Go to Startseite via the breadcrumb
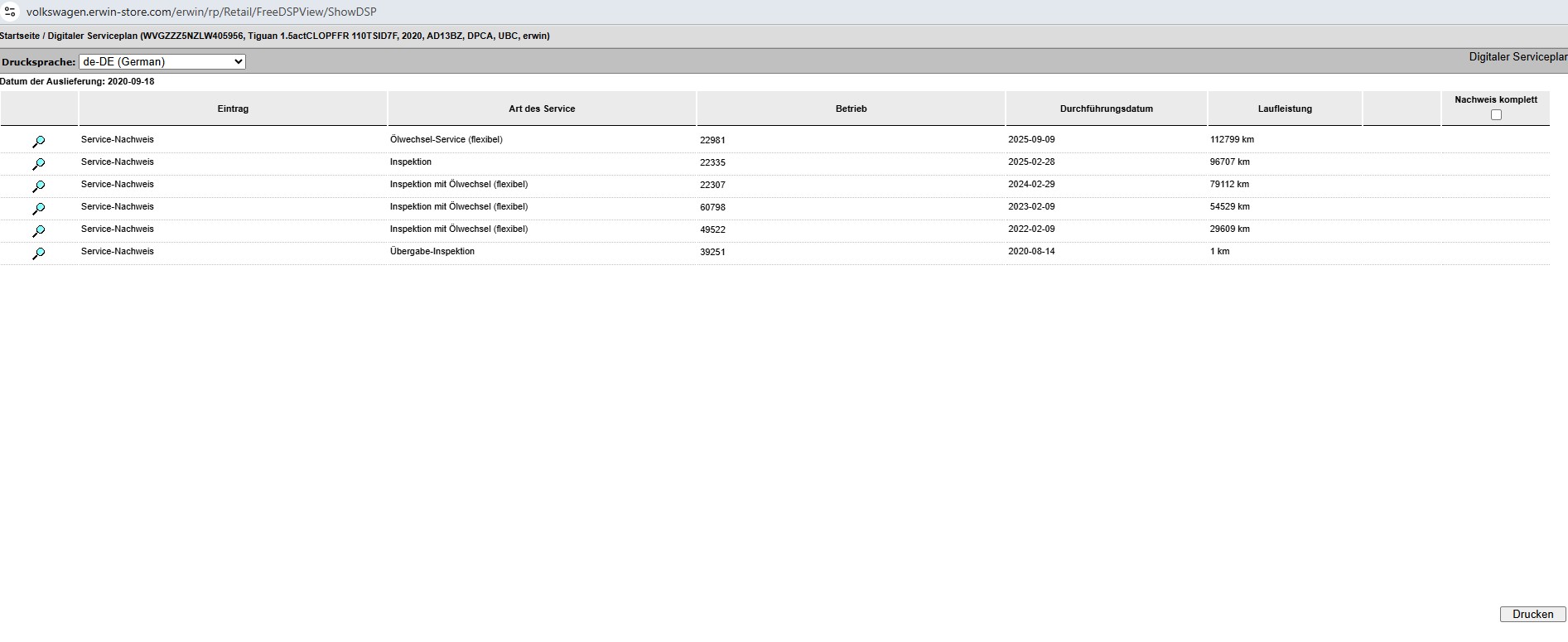The width and height of the screenshot is (1568, 642). click(21, 36)
